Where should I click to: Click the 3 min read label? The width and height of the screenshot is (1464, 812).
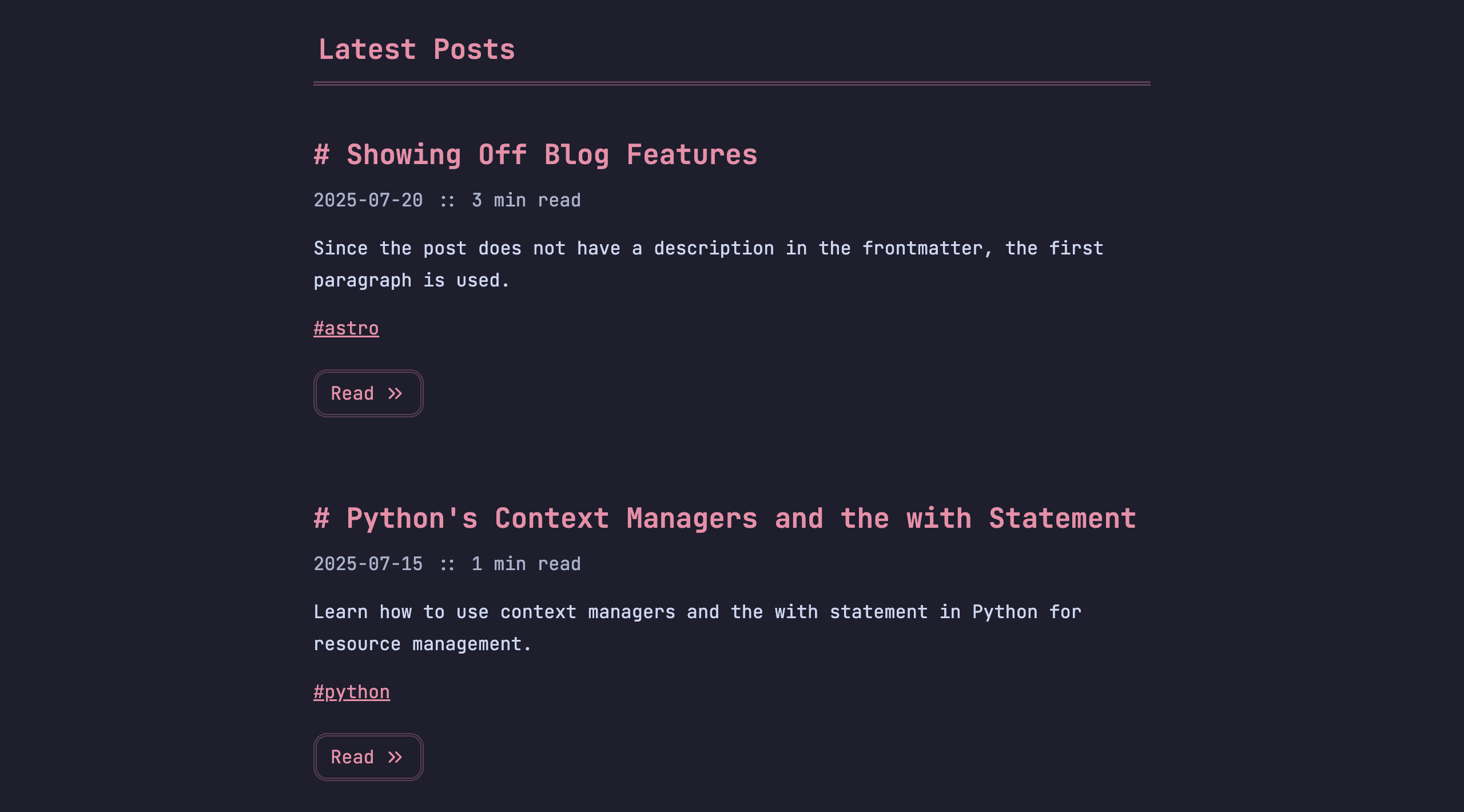tap(526, 200)
